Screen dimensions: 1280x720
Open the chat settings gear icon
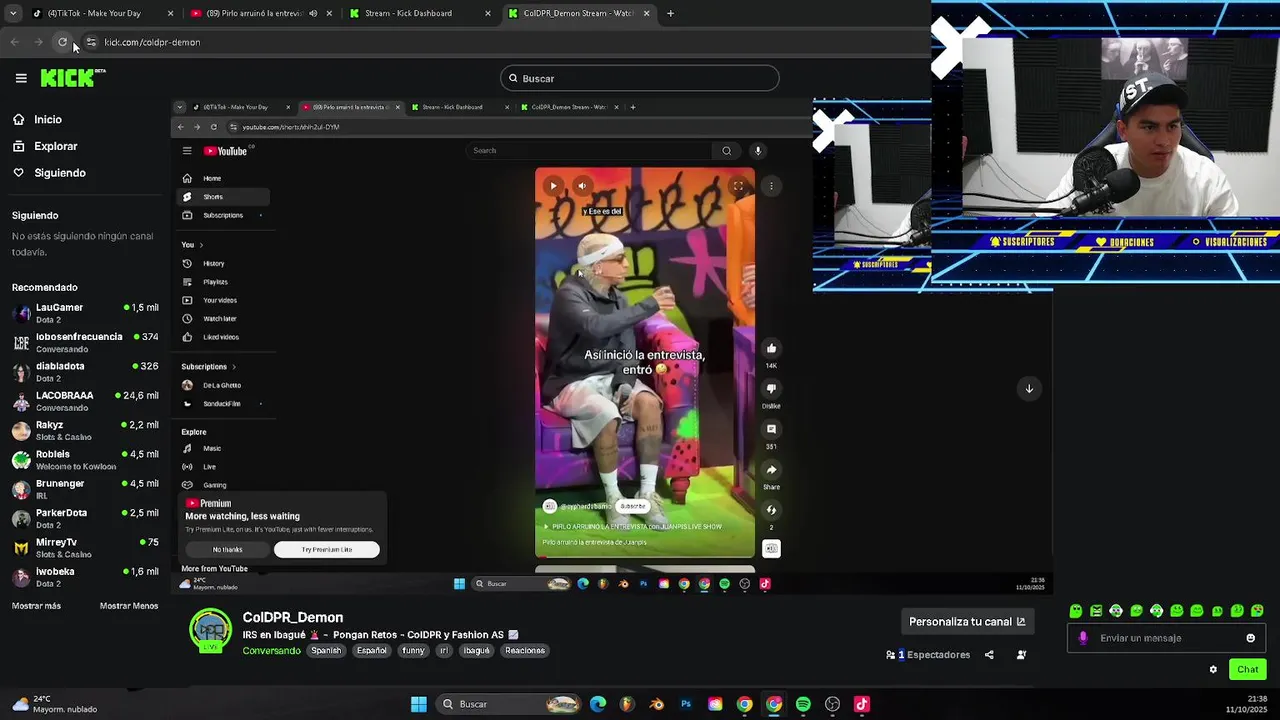(1213, 670)
